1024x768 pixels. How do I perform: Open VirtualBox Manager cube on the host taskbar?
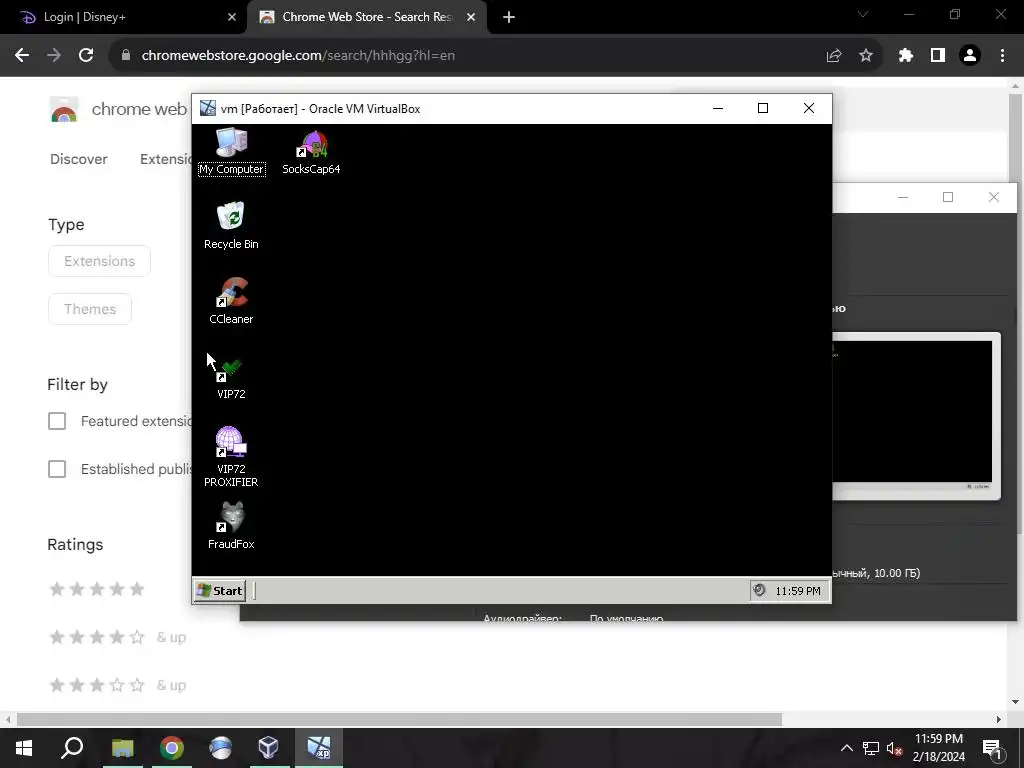[x=268, y=748]
